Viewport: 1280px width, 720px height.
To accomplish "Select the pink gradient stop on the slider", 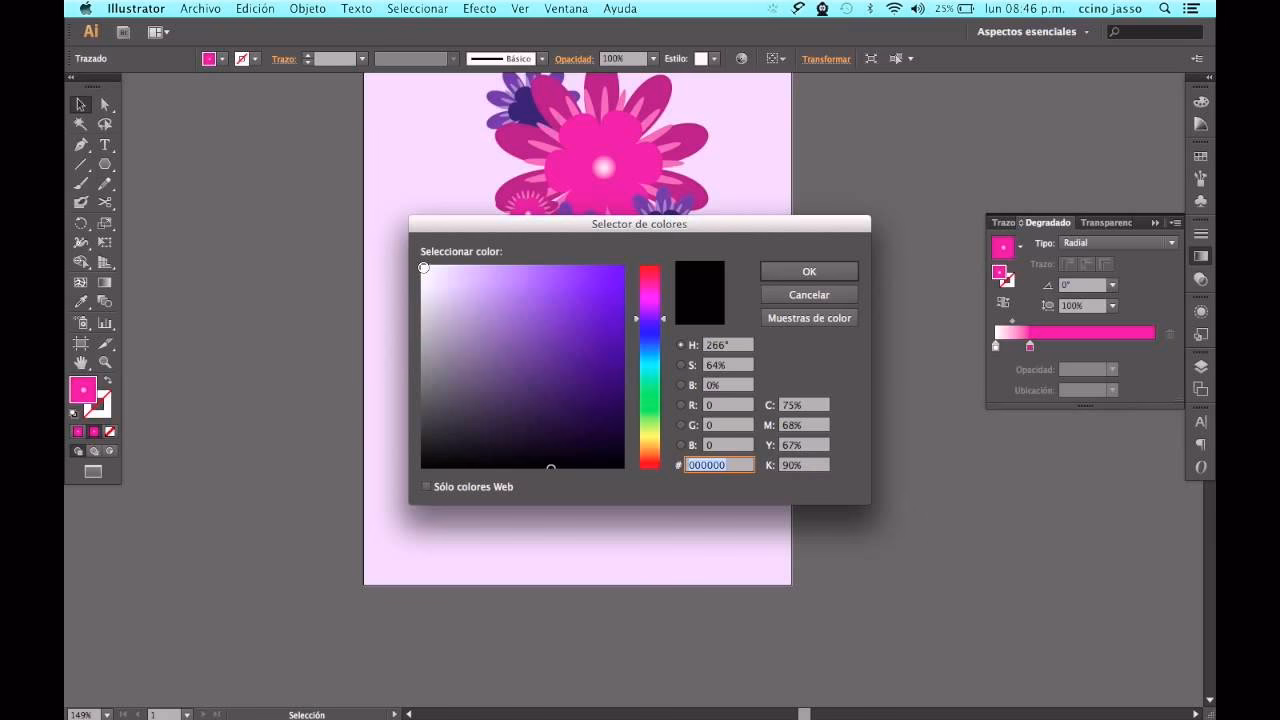I will pos(1030,346).
